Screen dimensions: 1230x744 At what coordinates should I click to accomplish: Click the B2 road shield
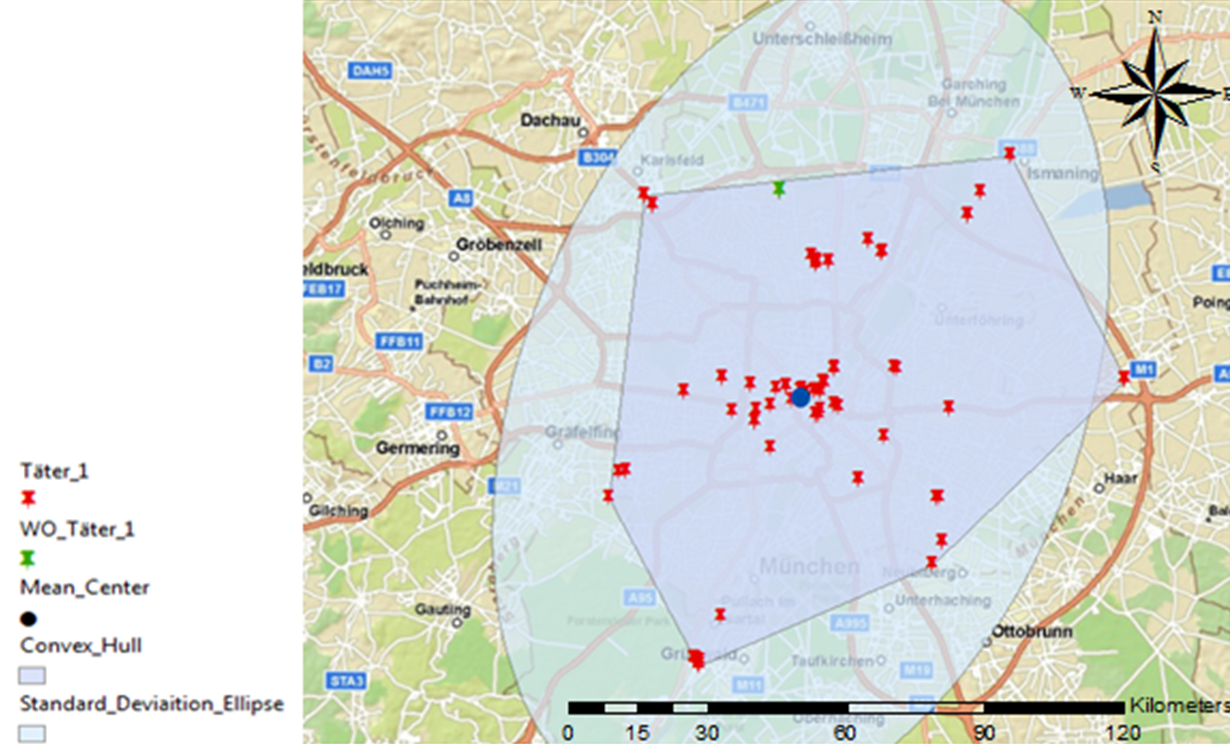[321, 364]
